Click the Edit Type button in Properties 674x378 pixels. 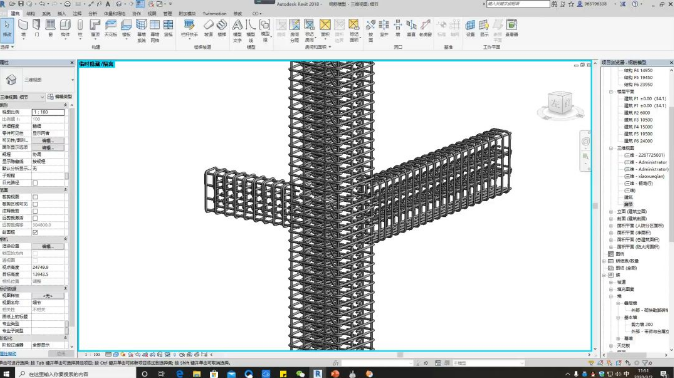tap(60, 97)
